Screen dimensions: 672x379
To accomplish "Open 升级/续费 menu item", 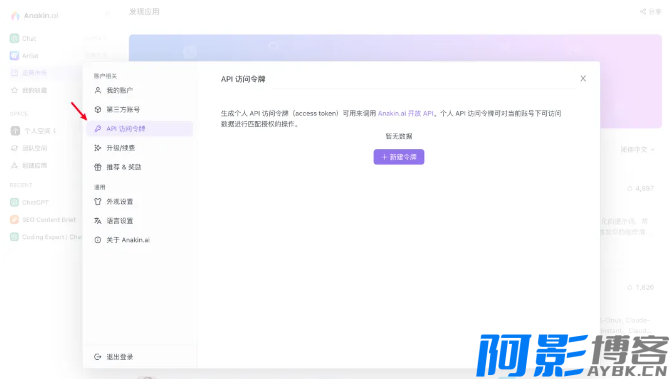I will pos(139,148).
